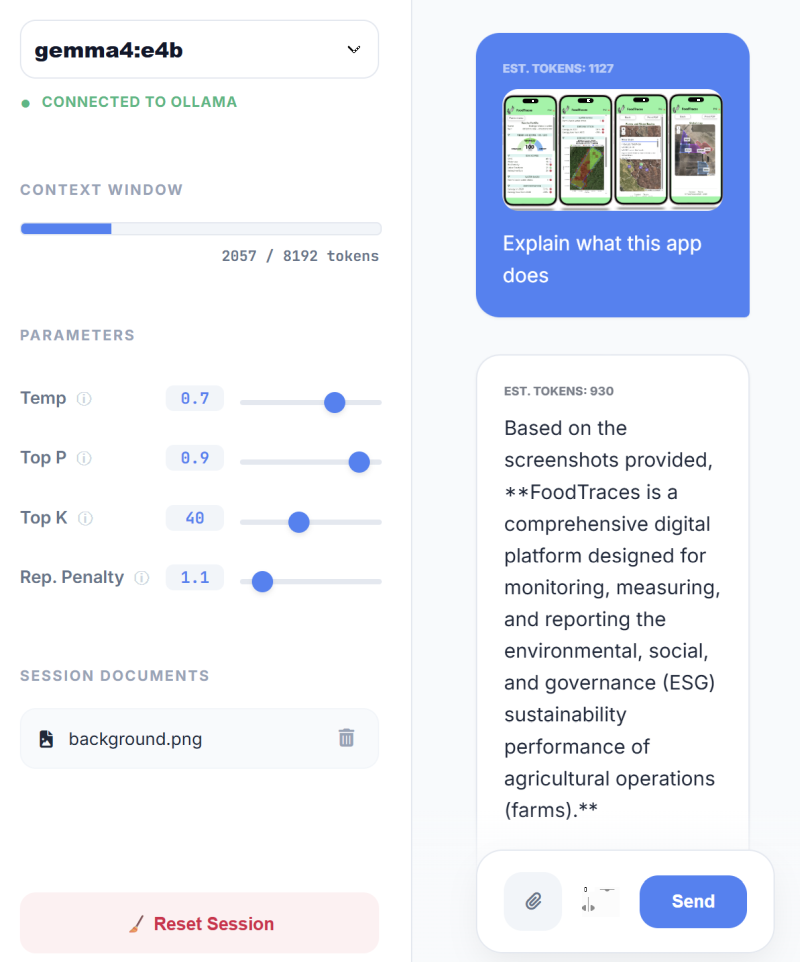Image resolution: width=800 pixels, height=962 pixels.
Task: Click the Reset Session button text
Action: 213,924
